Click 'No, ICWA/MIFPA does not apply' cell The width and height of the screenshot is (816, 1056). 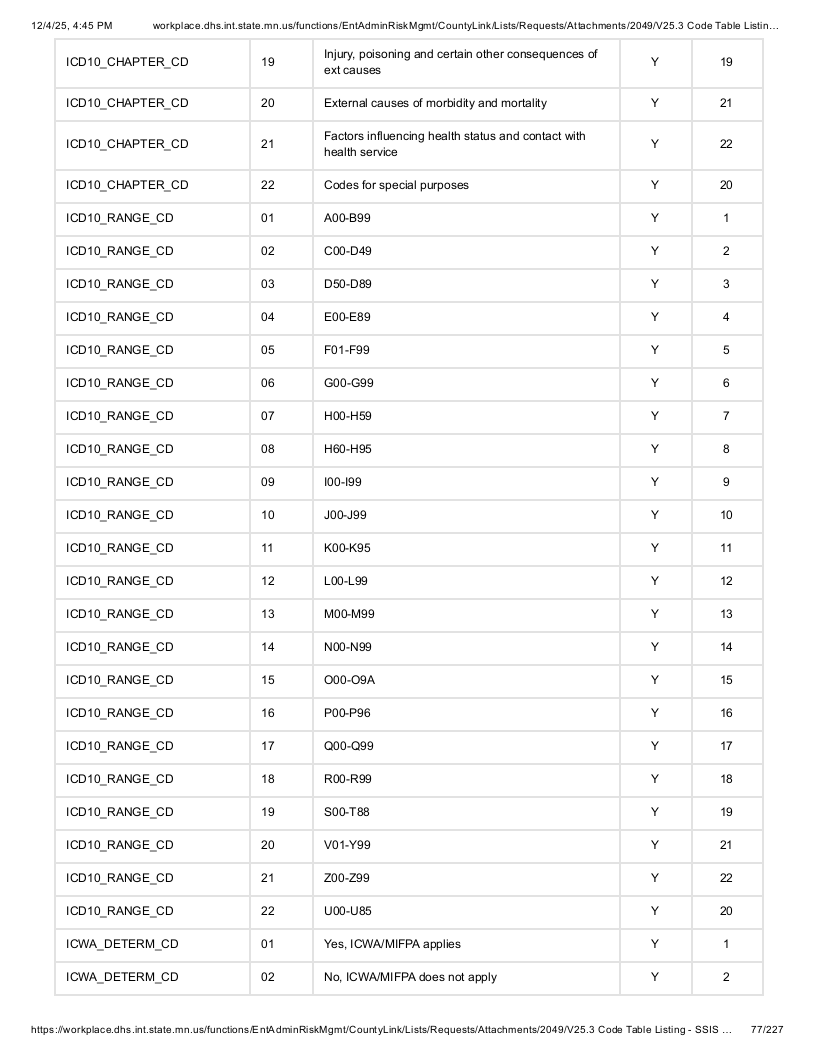[x=466, y=977]
